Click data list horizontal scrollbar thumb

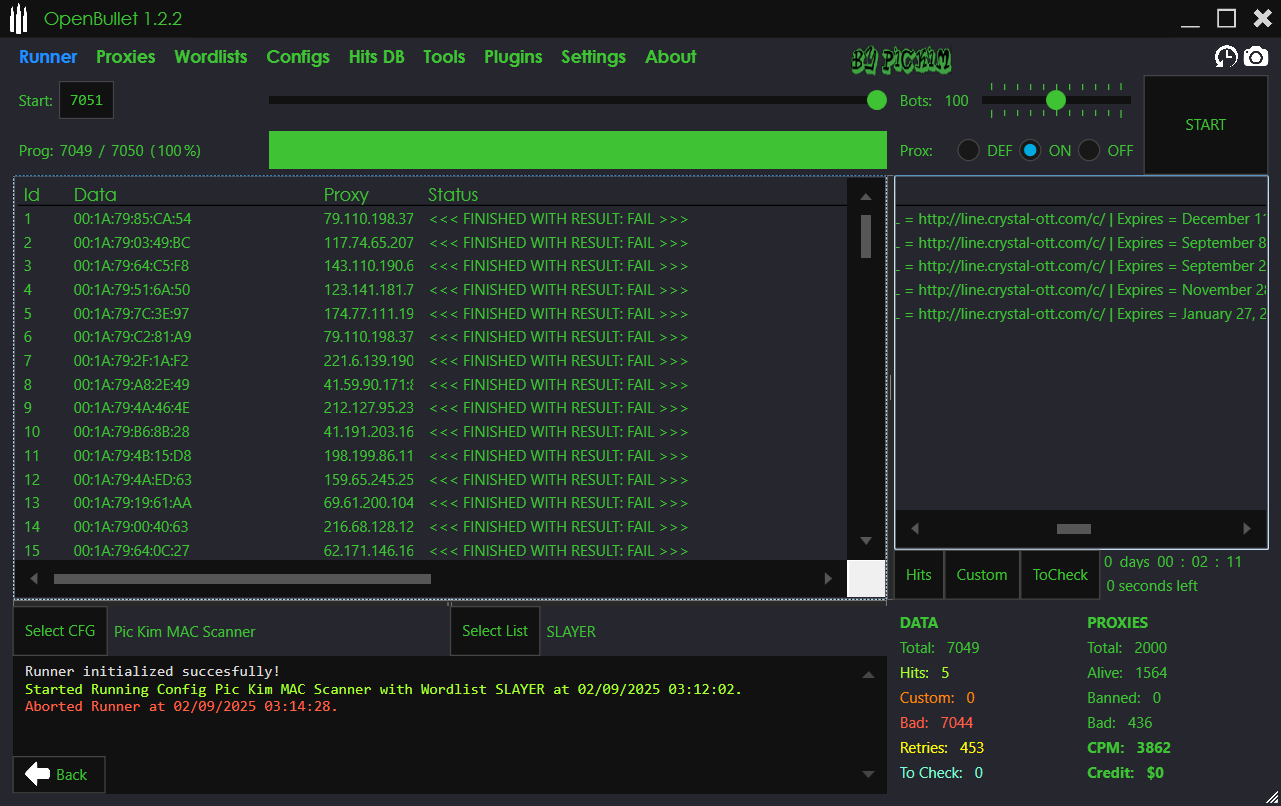pyautogui.click(x=242, y=578)
